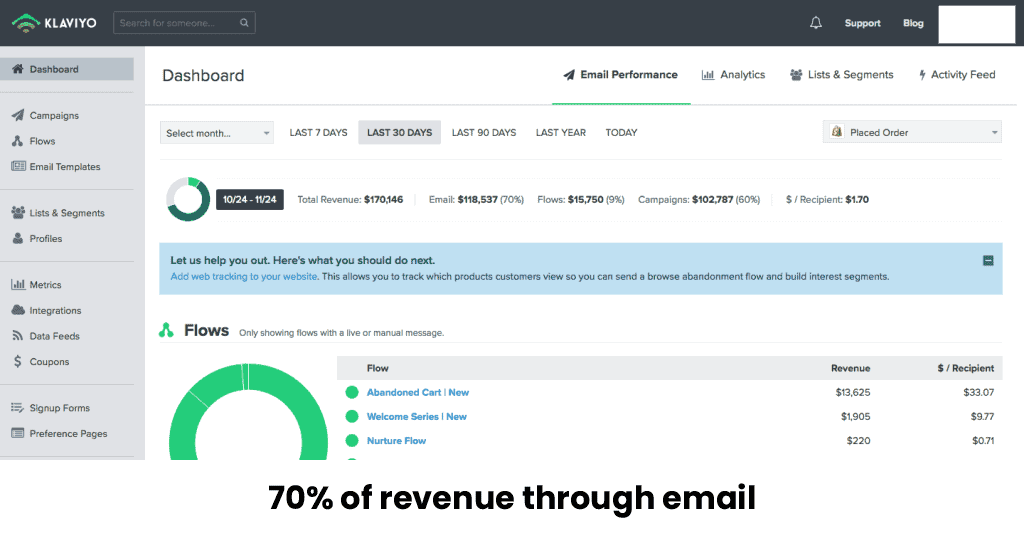Open Coupons in sidebar

pyautogui.click(x=49, y=361)
